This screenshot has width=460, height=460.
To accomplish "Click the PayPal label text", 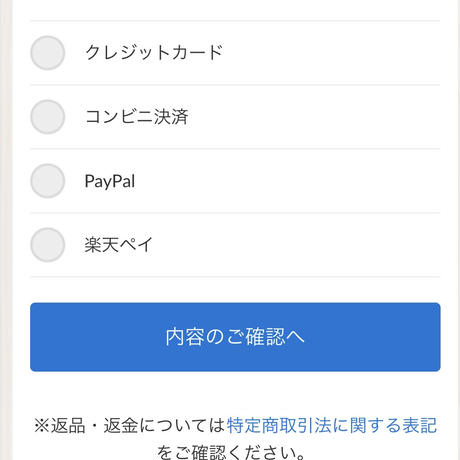I will click(x=110, y=181).
